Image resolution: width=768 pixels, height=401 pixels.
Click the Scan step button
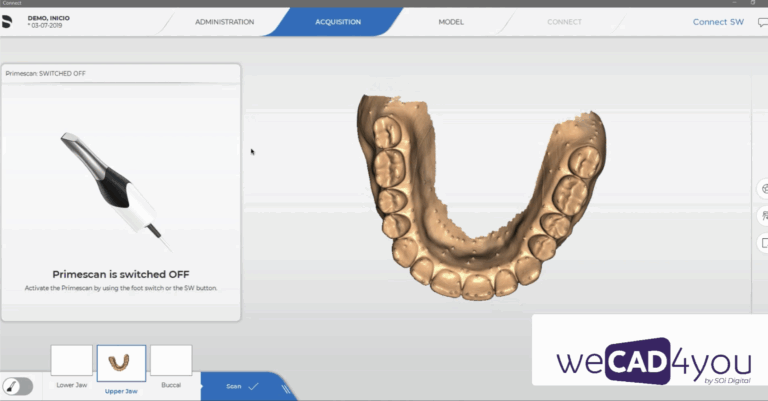pyautogui.click(x=234, y=385)
